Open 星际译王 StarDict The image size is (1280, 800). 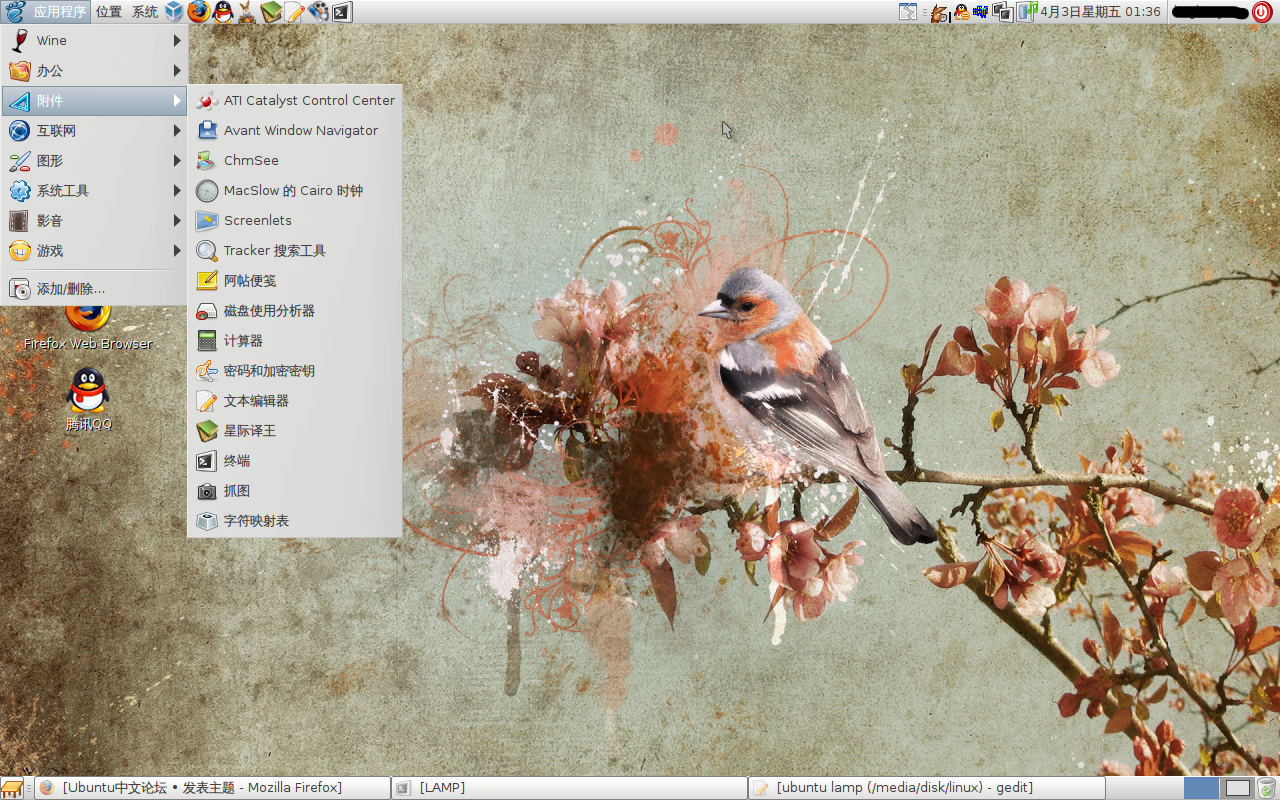tap(295, 430)
